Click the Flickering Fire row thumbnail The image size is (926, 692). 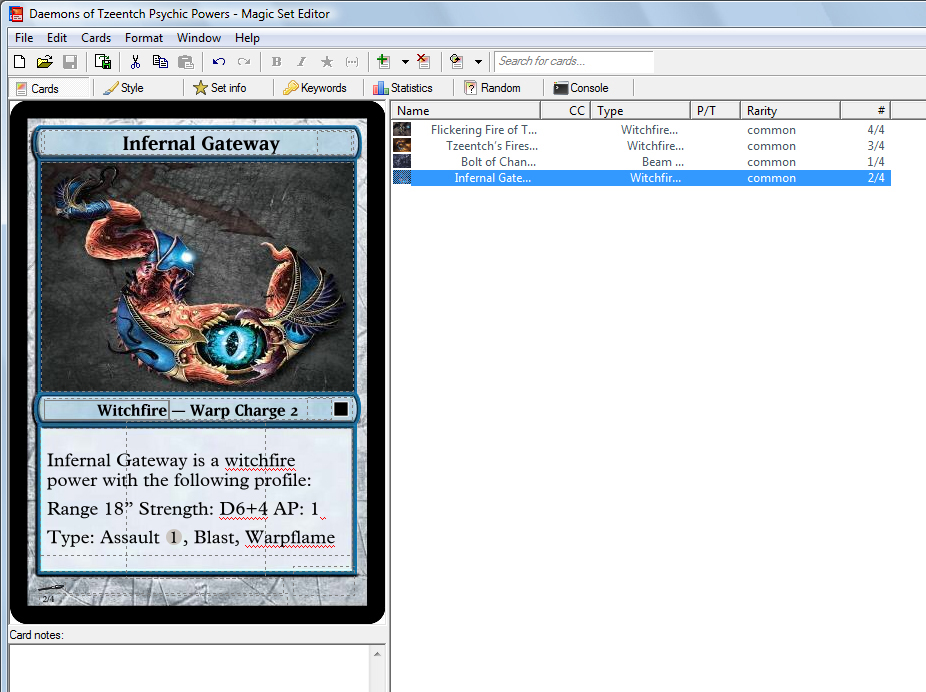pyautogui.click(x=402, y=129)
